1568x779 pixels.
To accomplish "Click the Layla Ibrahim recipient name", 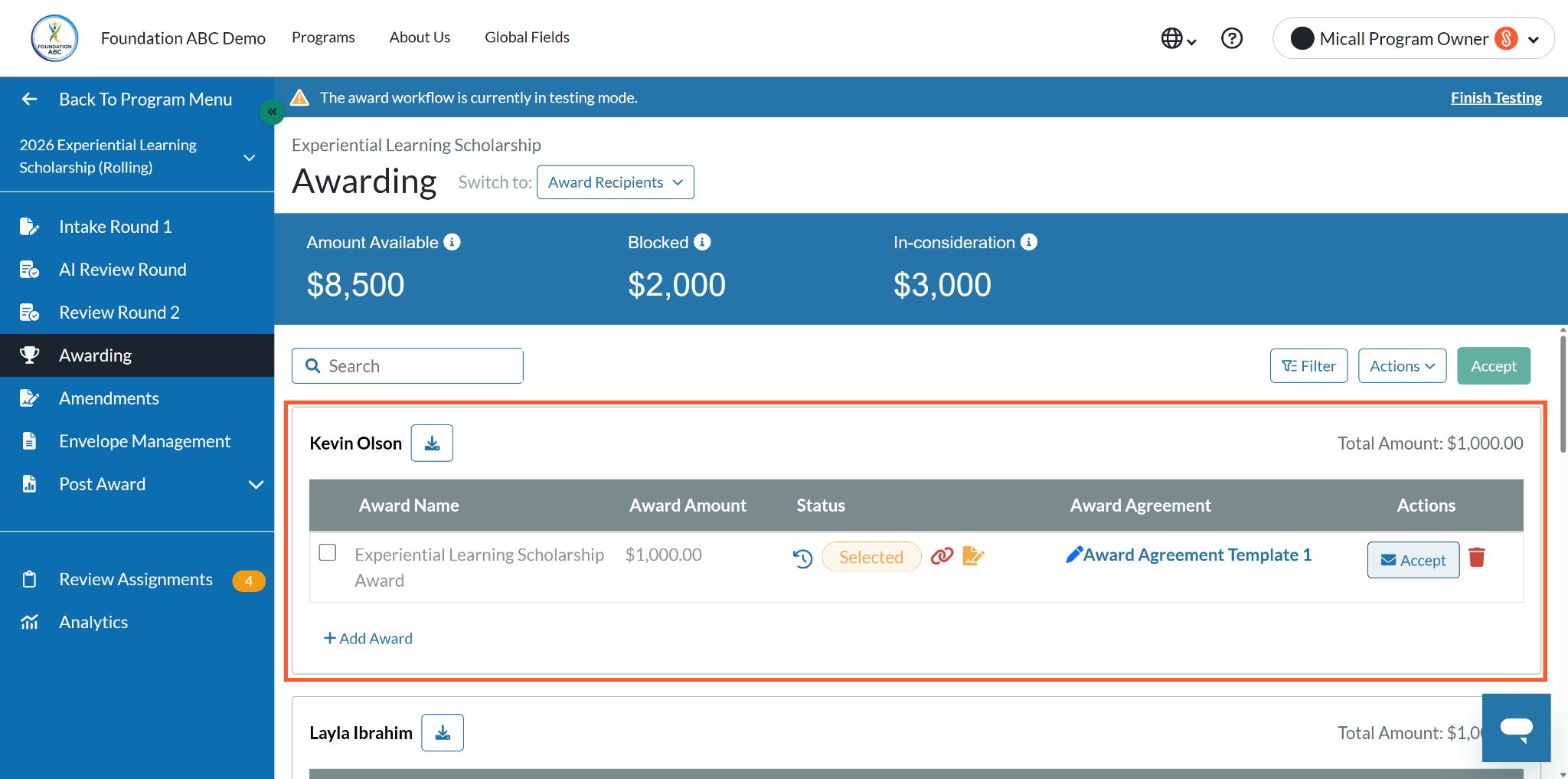I will tap(361, 733).
